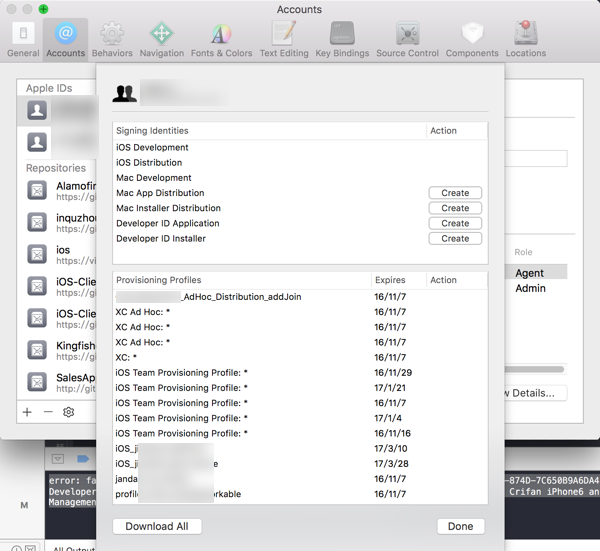
Task: Select the profile expiring 17/3/10
Action: tap(300, 448)
